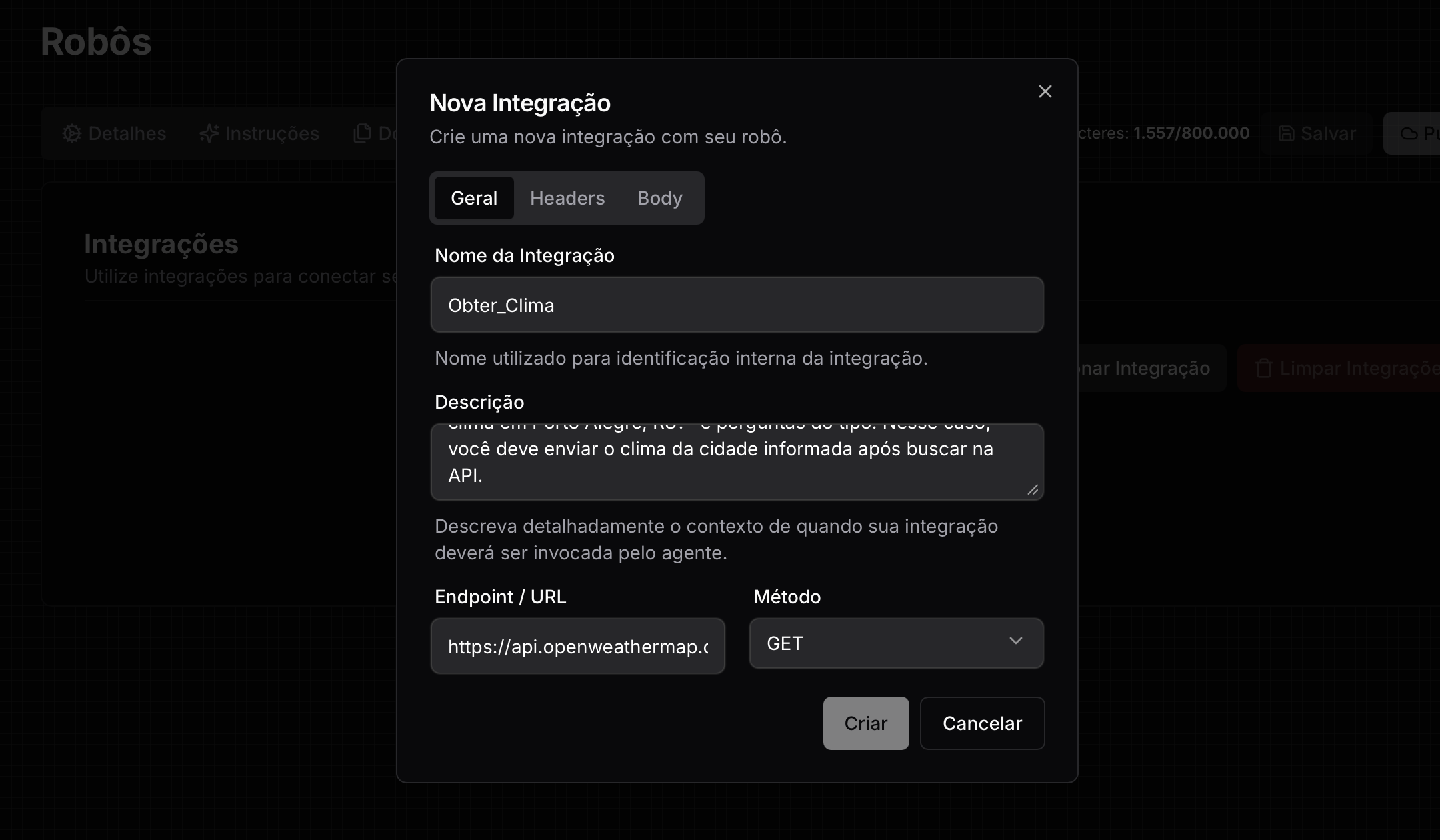The height and width of the screenshot is (840, 1440).
Task: Click the cloud publish icon
Action: pyautogui.click(x=1409, y=133)
